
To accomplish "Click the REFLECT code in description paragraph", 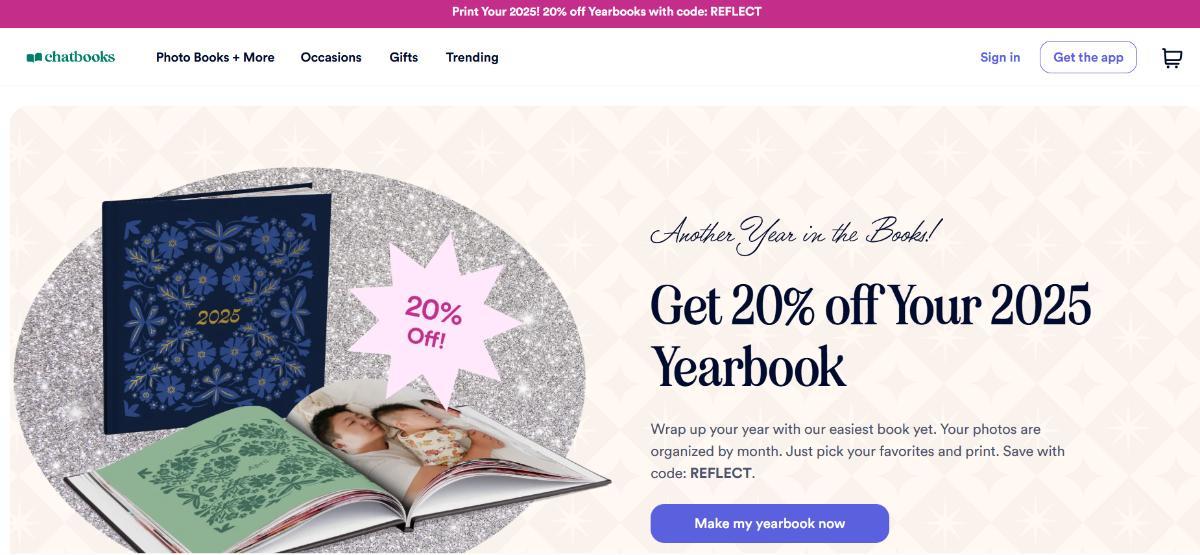I will tap(720, 473).
